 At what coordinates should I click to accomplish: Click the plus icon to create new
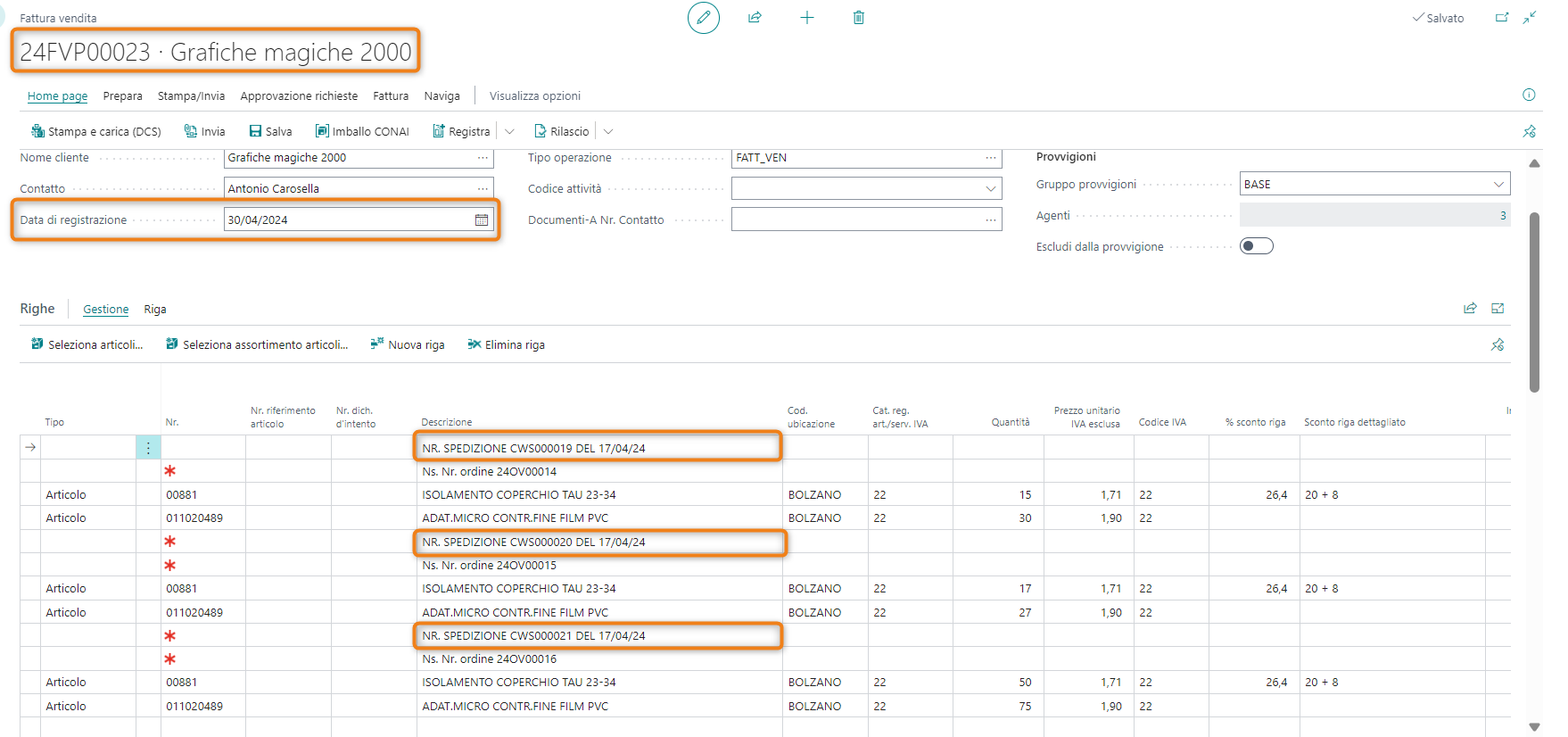(x=806, y=18)
